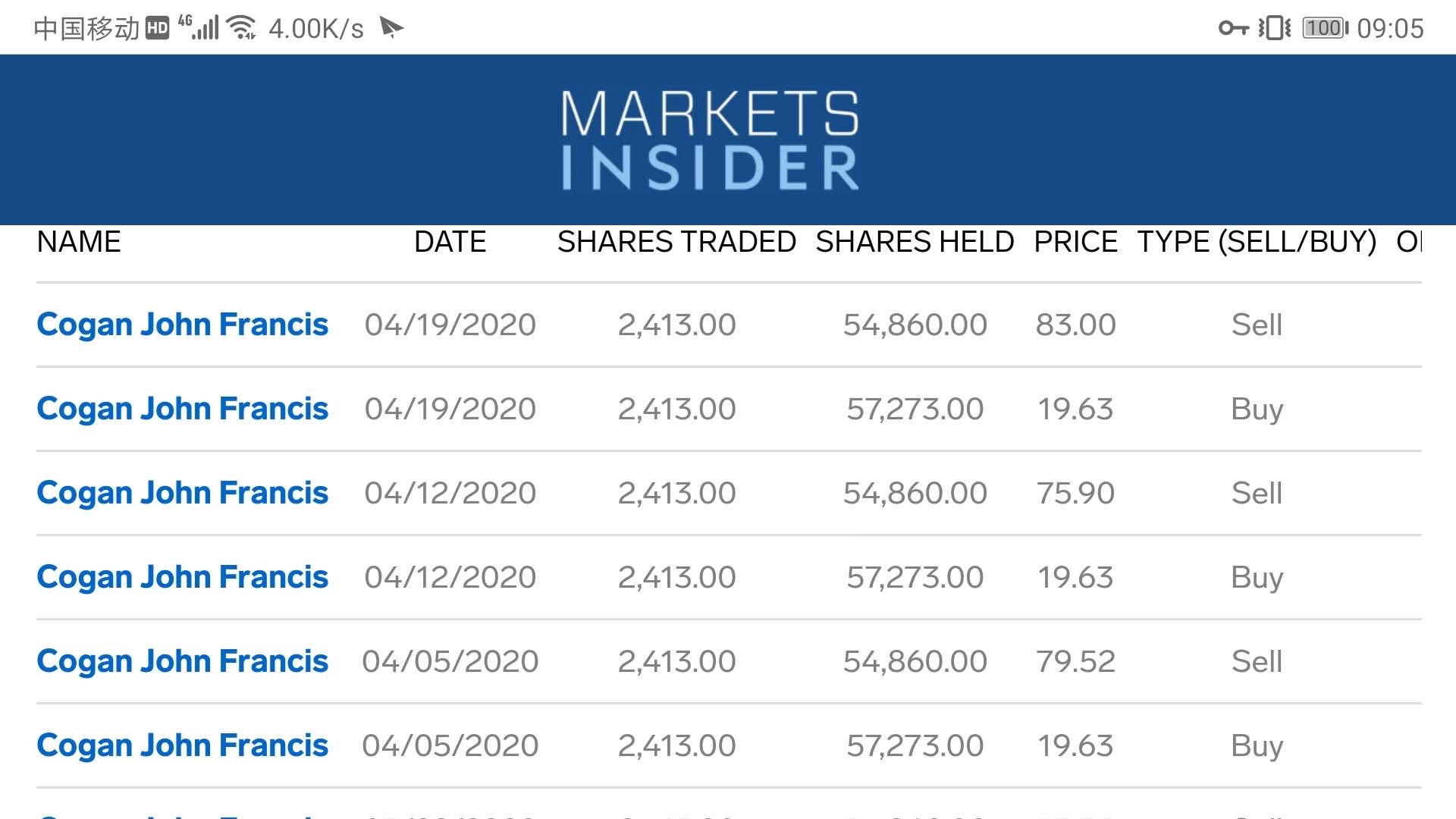Click the PRICE column header
The width and height of the screenshot is (1456, 819).
(x=1075, y=242)
